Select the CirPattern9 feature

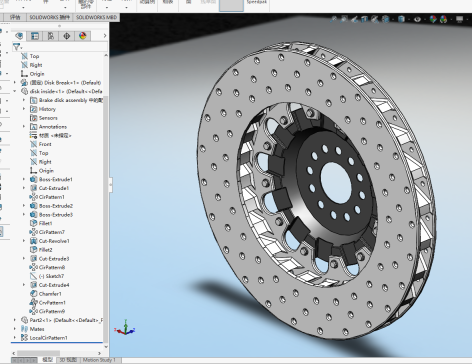pyautogui.click(x=52, y=311)
